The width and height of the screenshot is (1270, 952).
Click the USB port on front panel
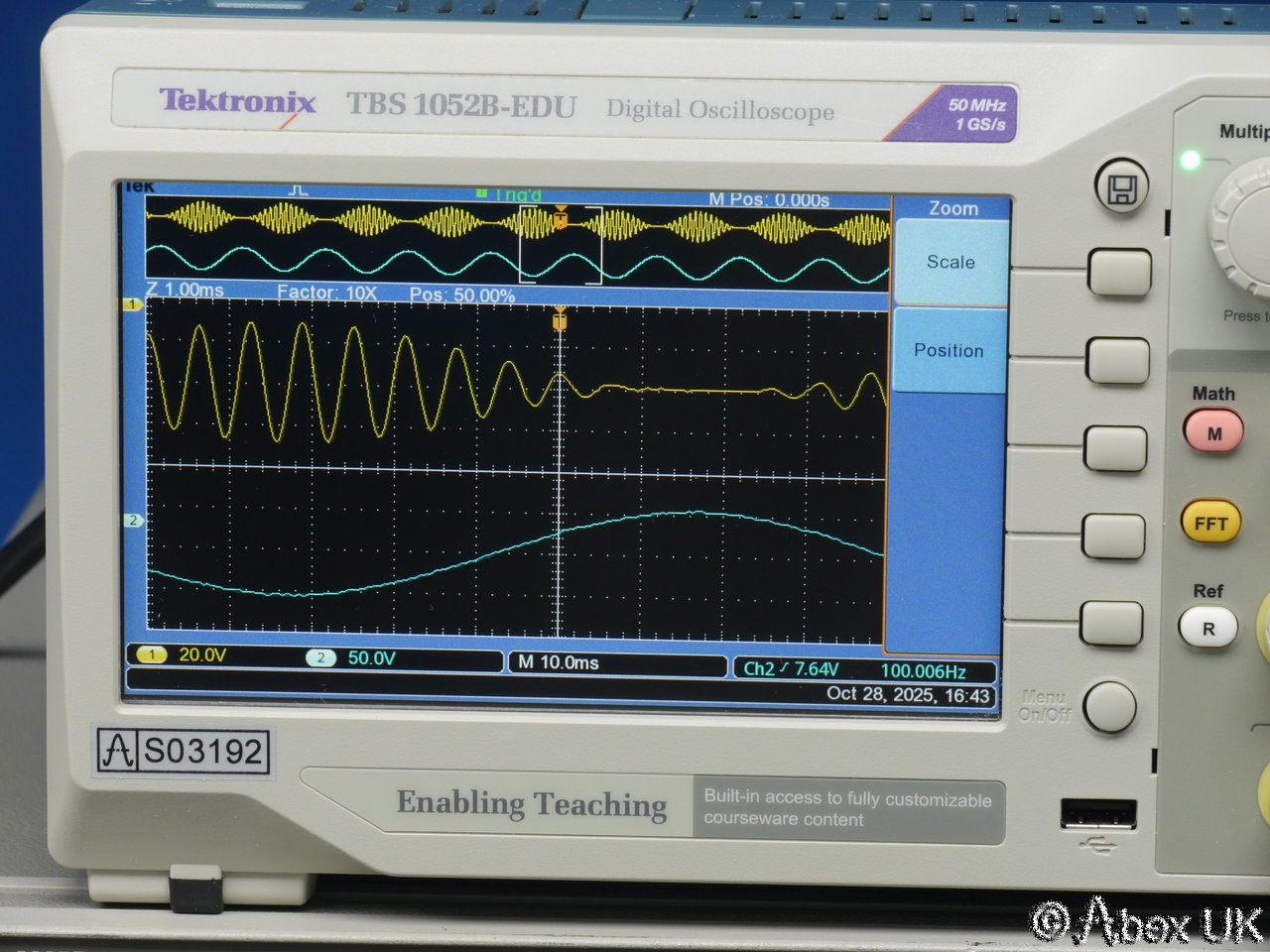1098,813
